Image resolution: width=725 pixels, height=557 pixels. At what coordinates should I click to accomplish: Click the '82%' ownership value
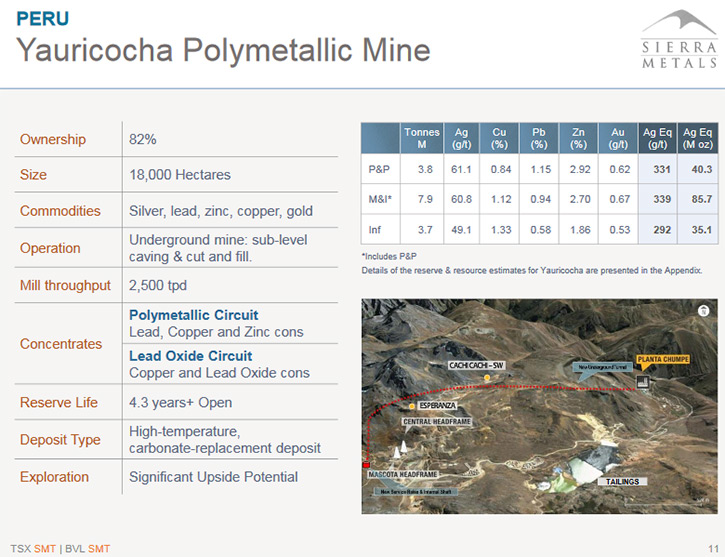tap(142, 139)
